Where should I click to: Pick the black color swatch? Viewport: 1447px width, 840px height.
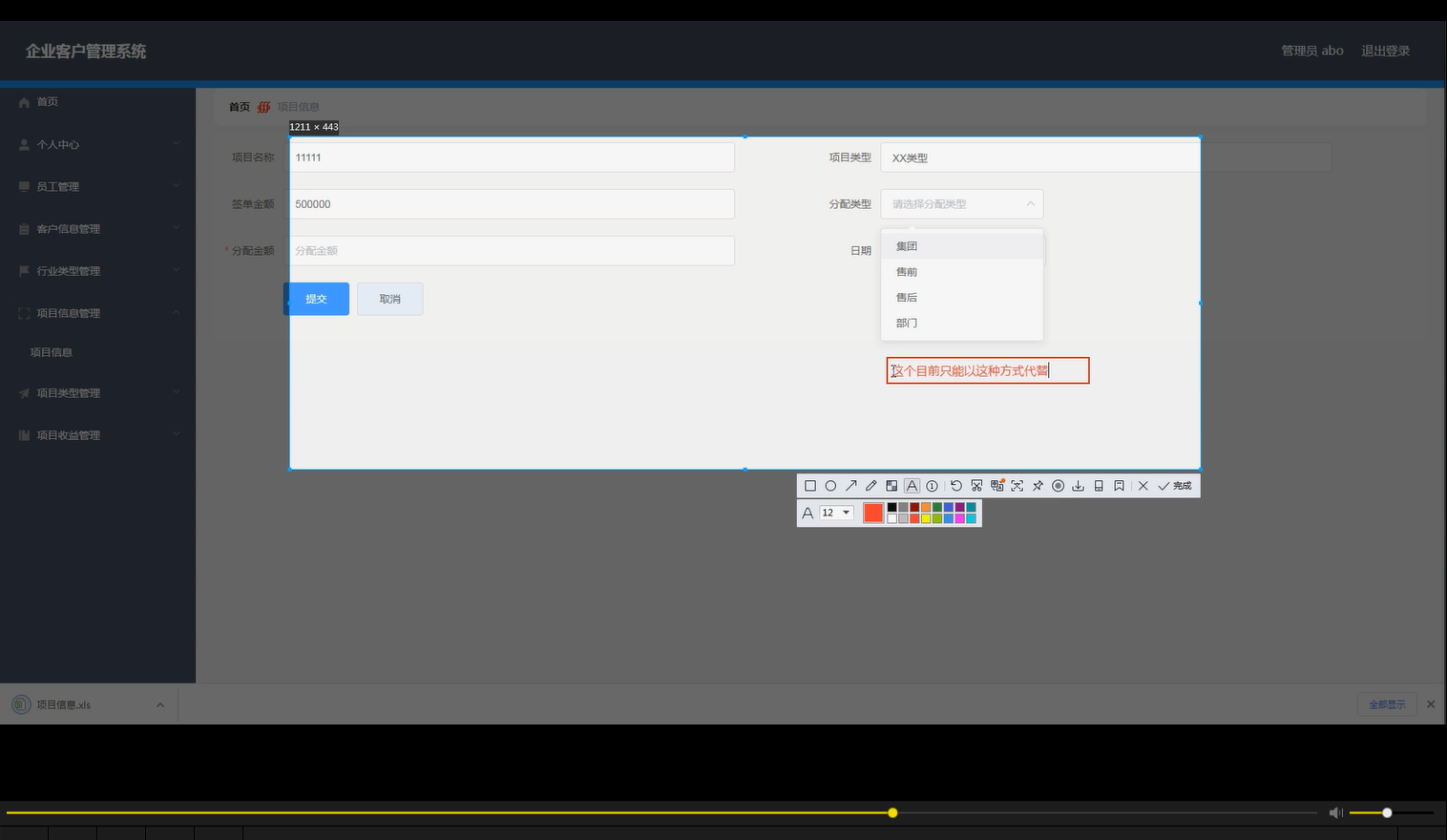891,507
